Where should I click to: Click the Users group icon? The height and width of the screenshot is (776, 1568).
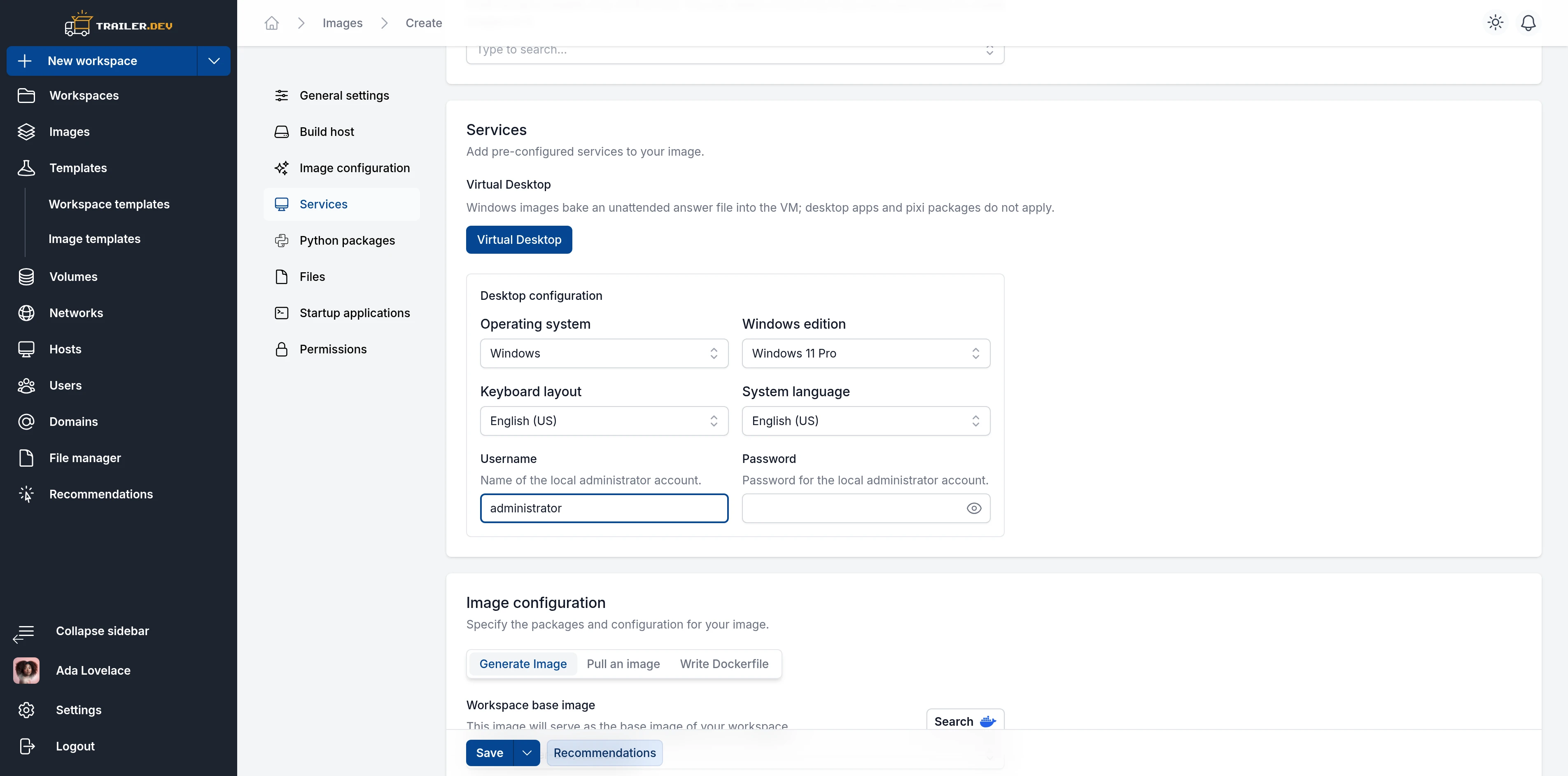26,386
